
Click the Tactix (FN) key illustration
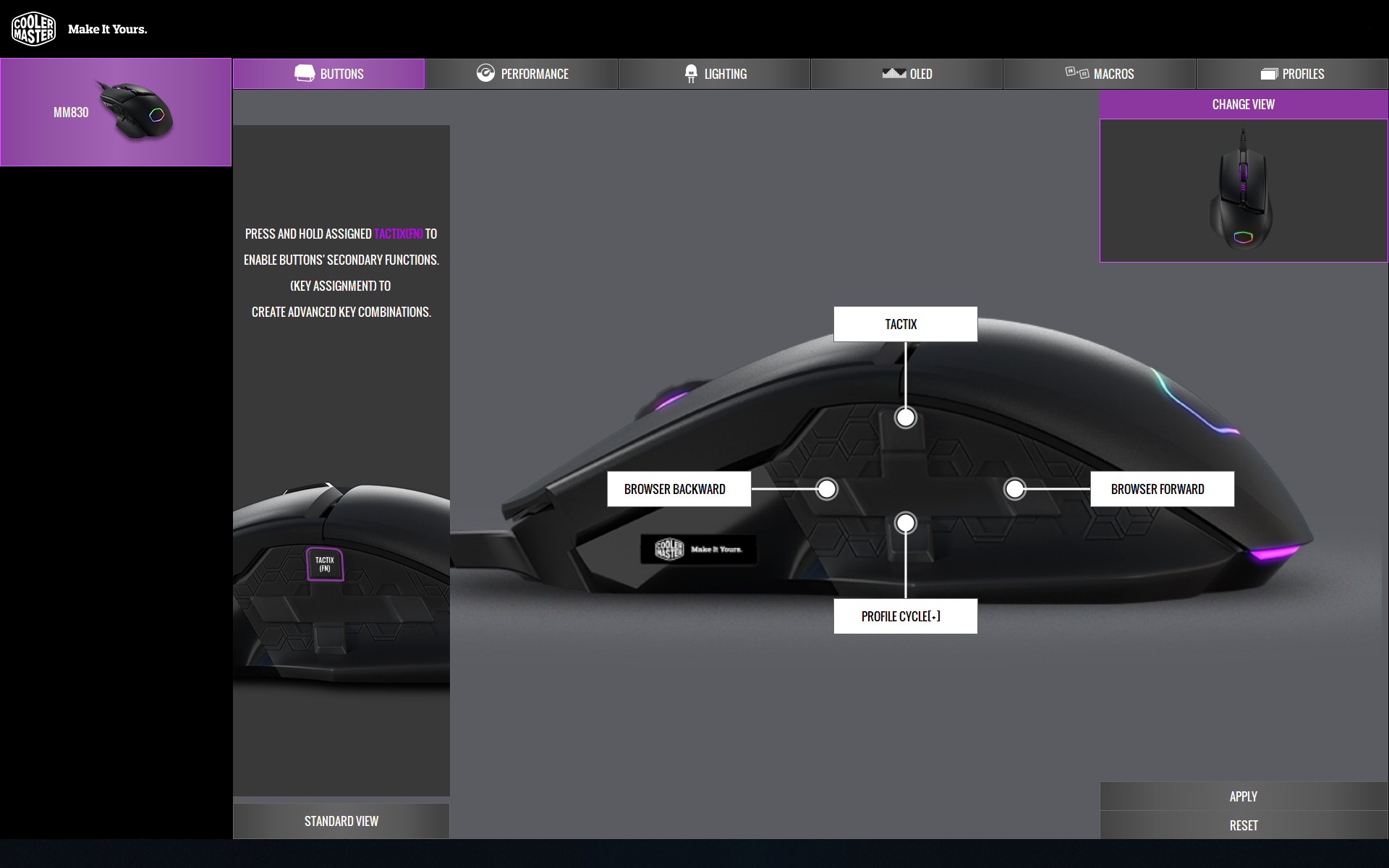click(325, 564)
